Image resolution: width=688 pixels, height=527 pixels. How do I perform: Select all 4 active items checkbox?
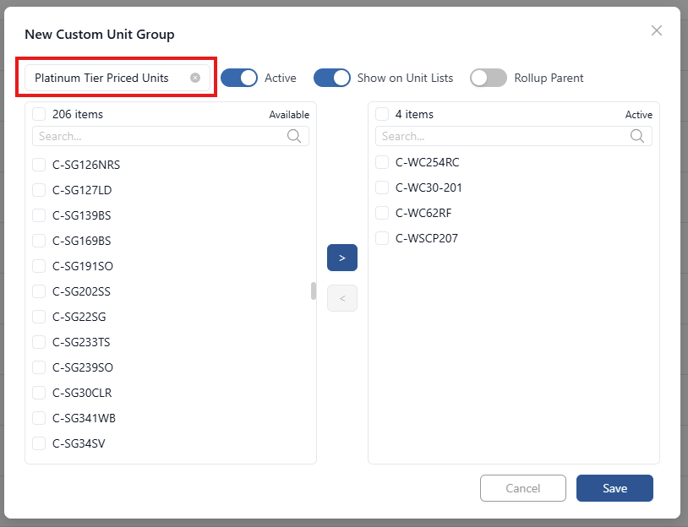382,114
